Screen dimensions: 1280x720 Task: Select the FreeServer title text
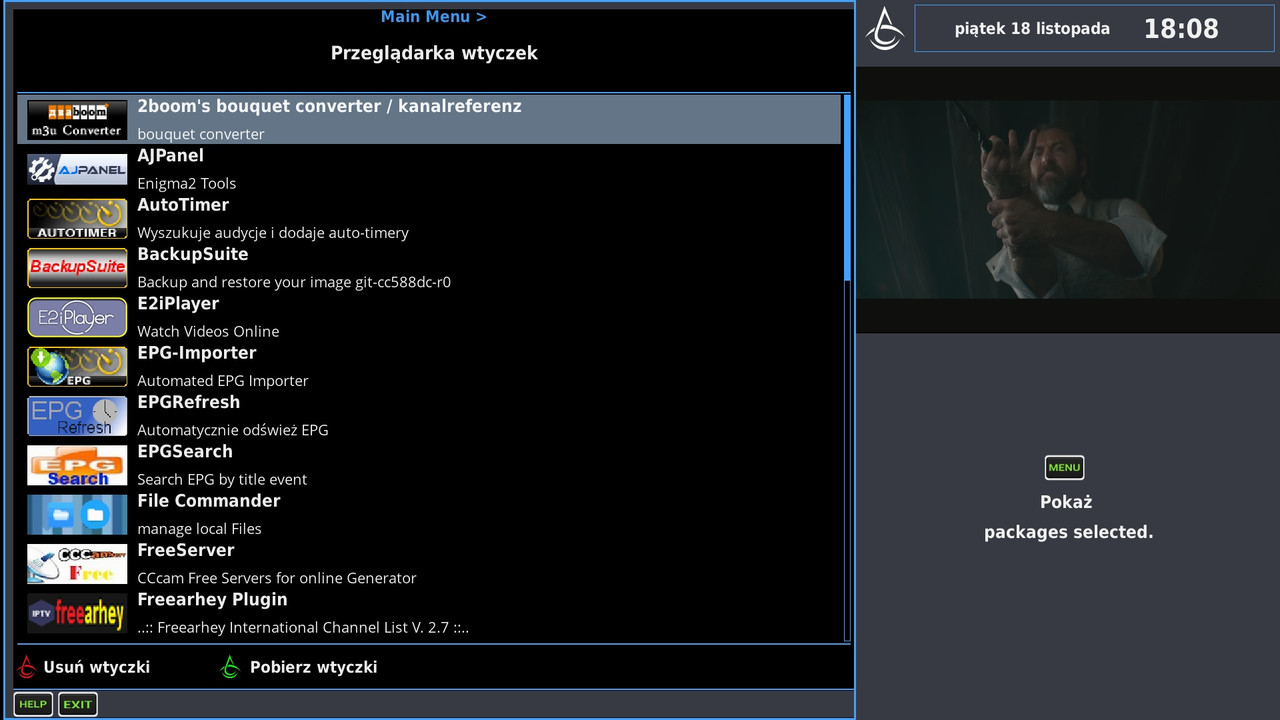tap(185, 550)
